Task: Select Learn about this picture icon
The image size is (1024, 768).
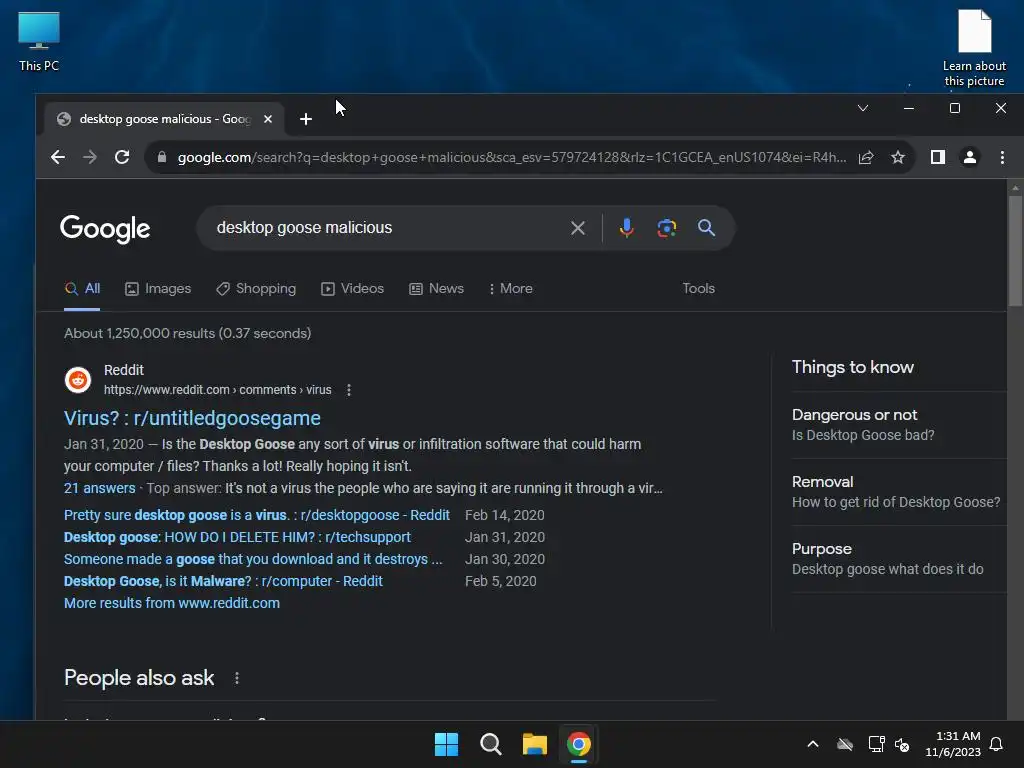Action: tap(974, 48)
